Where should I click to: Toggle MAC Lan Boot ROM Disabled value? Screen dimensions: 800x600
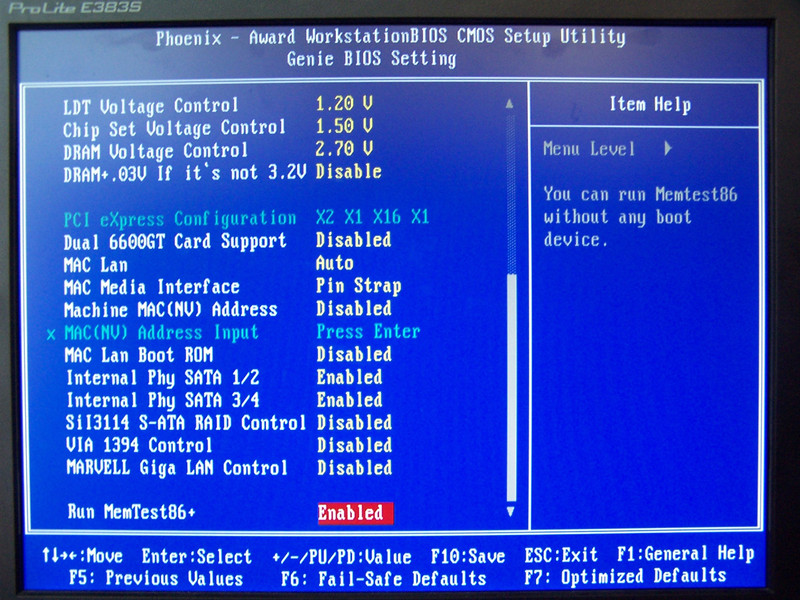(x=354, y=355)
